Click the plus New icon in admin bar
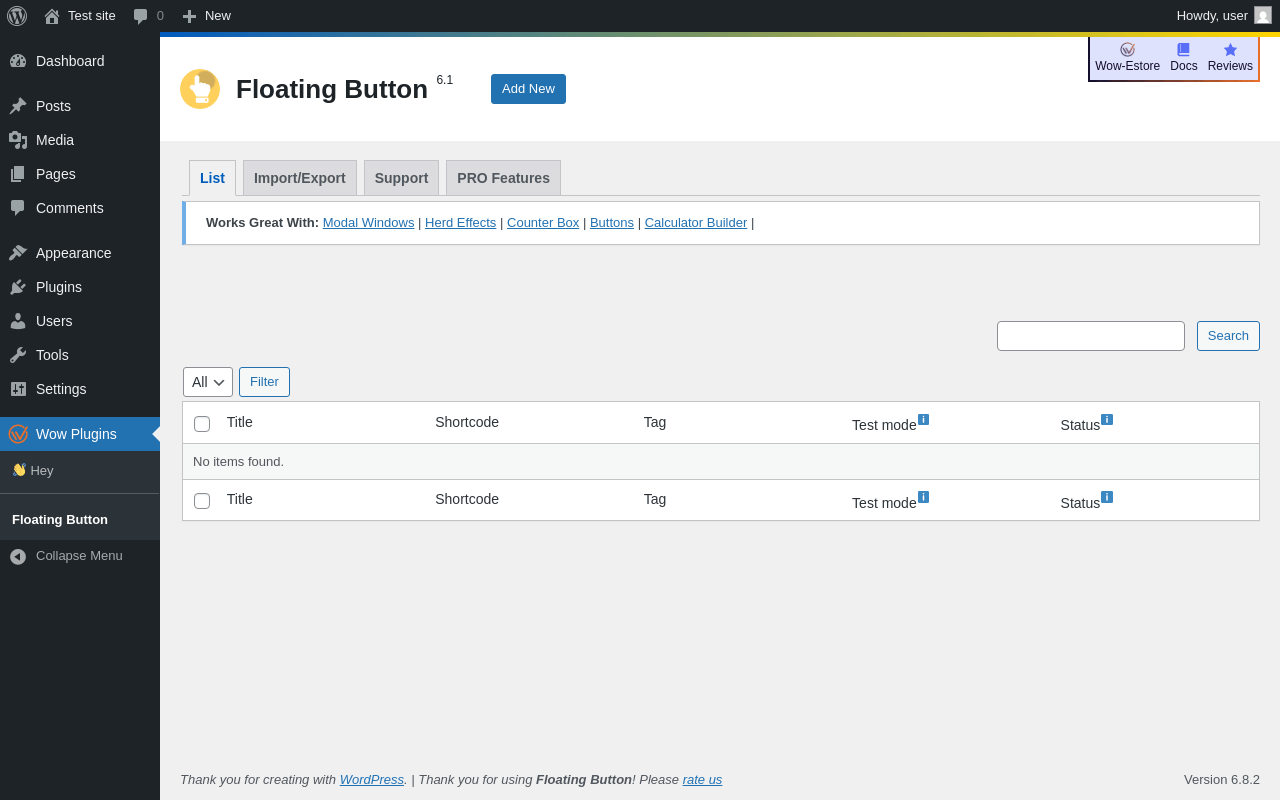Viewport: 1280px width, 800px height. pos(189,16)
